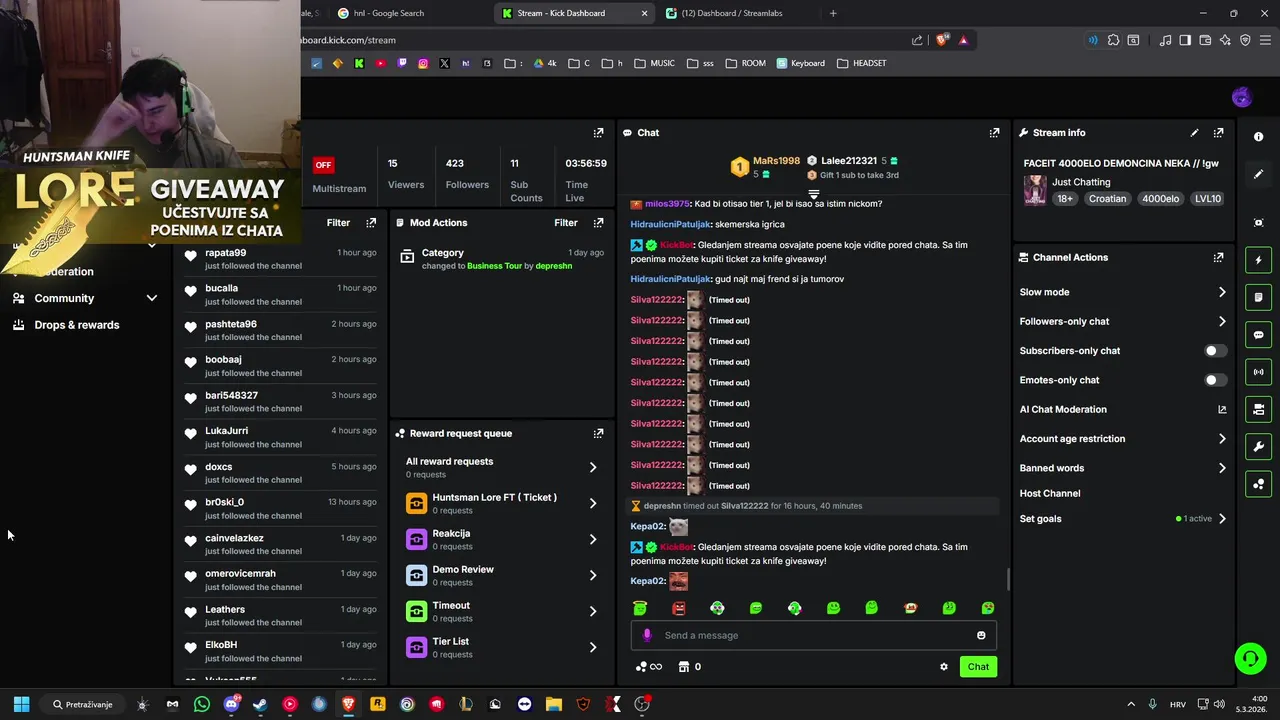The width and height of the screenshot is (1280, 720).
Task: Open the Filter in Mod Actions panel
Action: coord(566,223)
